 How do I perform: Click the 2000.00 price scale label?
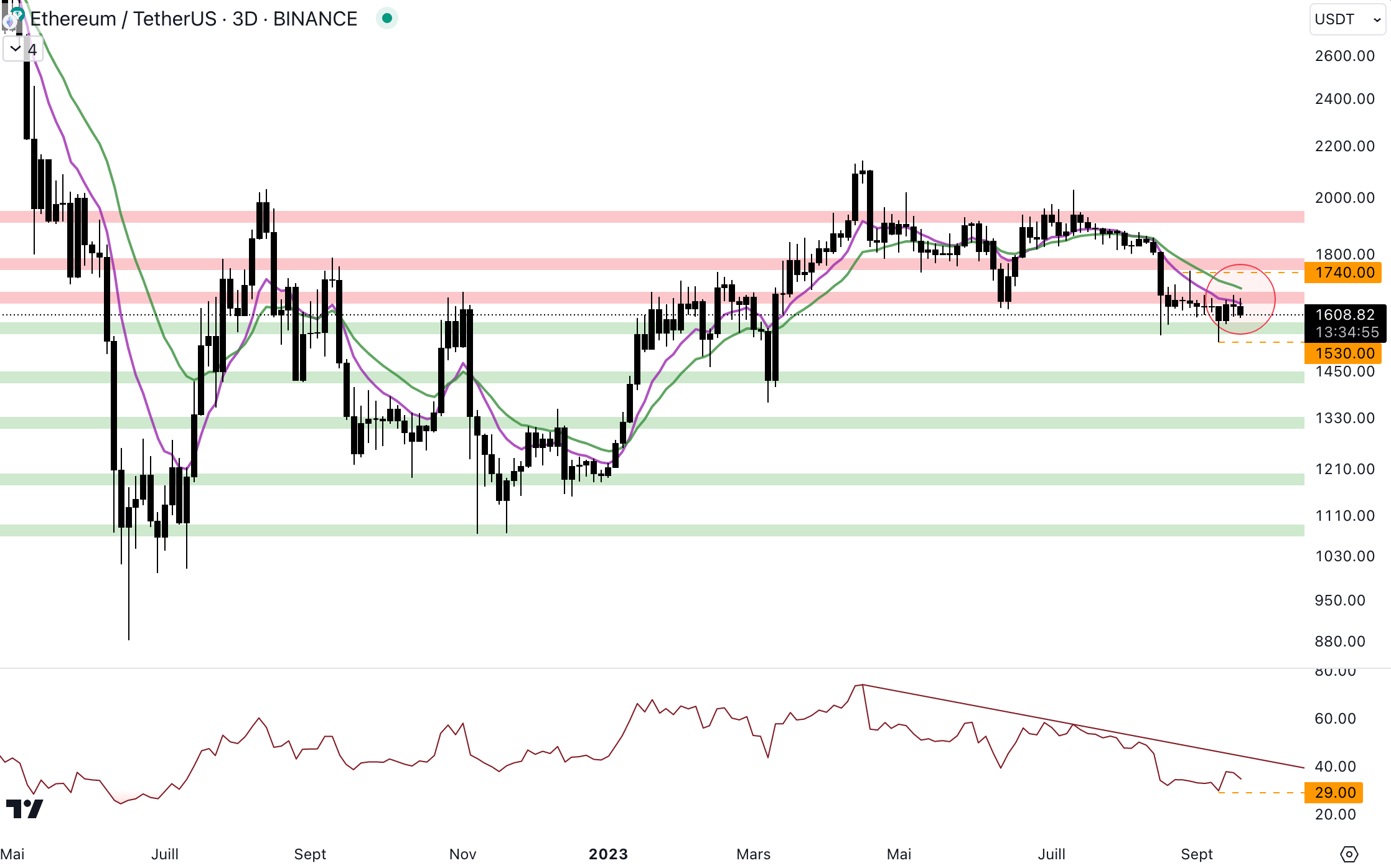coord(1344,198)
